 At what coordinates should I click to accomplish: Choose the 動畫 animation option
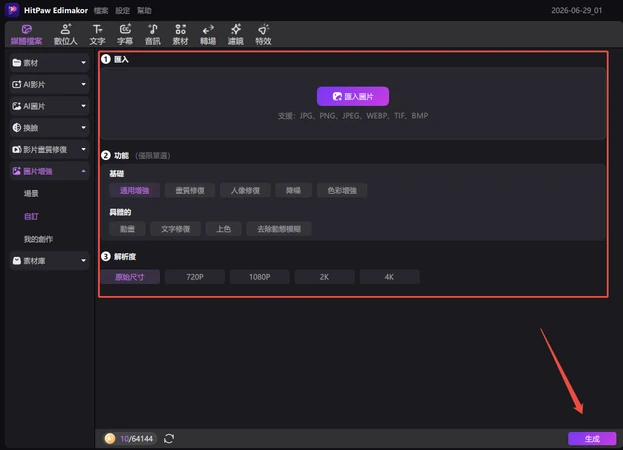click(127, 229)
